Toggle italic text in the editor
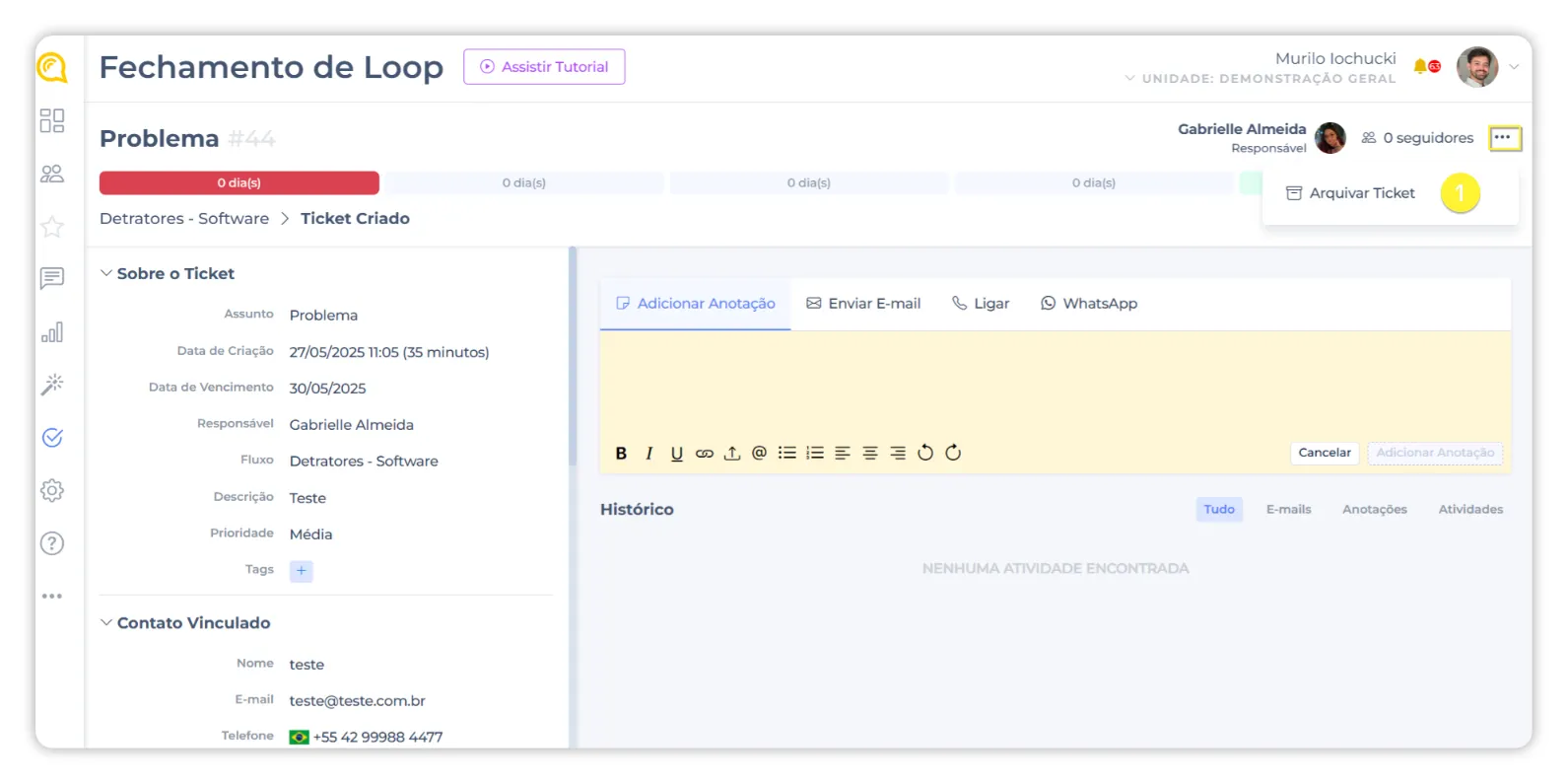 point(648,454)
